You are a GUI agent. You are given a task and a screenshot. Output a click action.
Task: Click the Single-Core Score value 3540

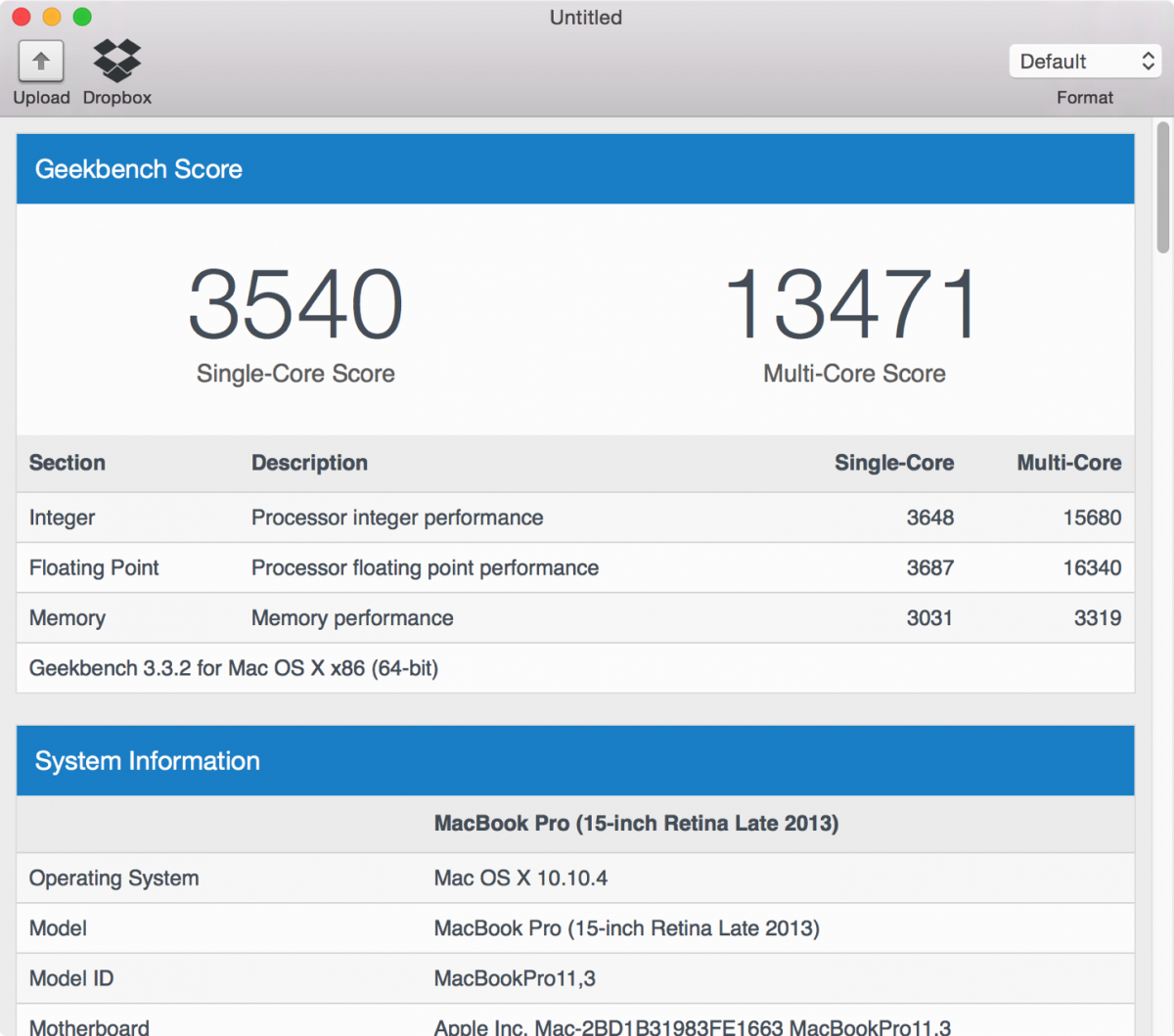(294, 303)
